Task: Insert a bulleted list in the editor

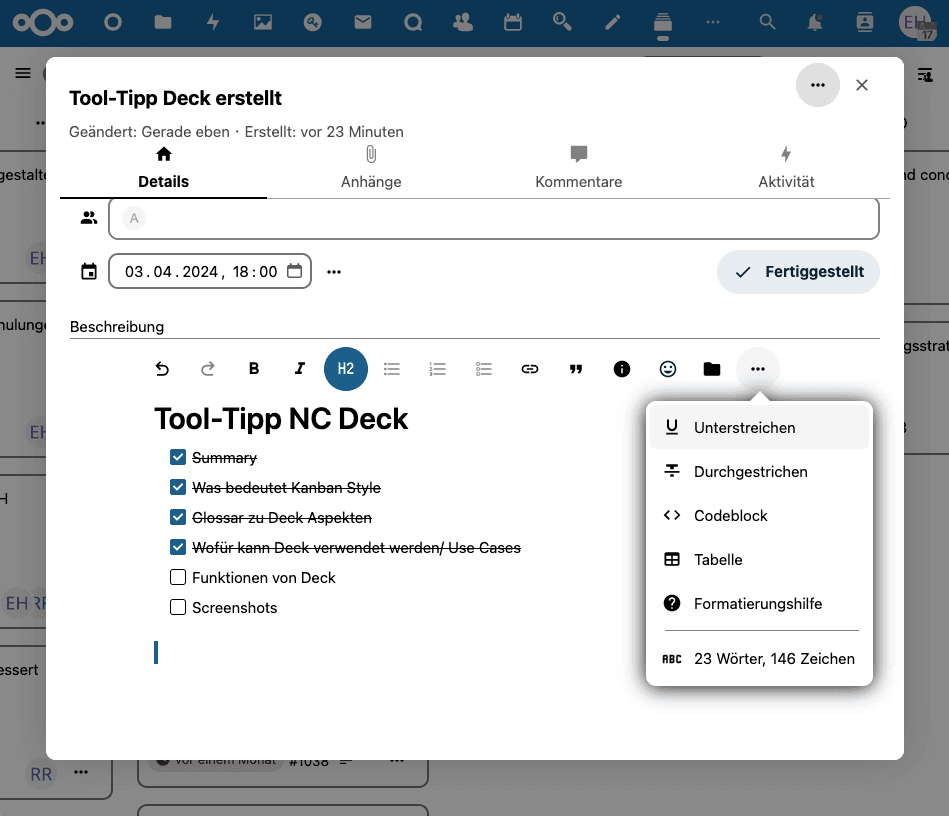Action: click(x=392, y=369)
